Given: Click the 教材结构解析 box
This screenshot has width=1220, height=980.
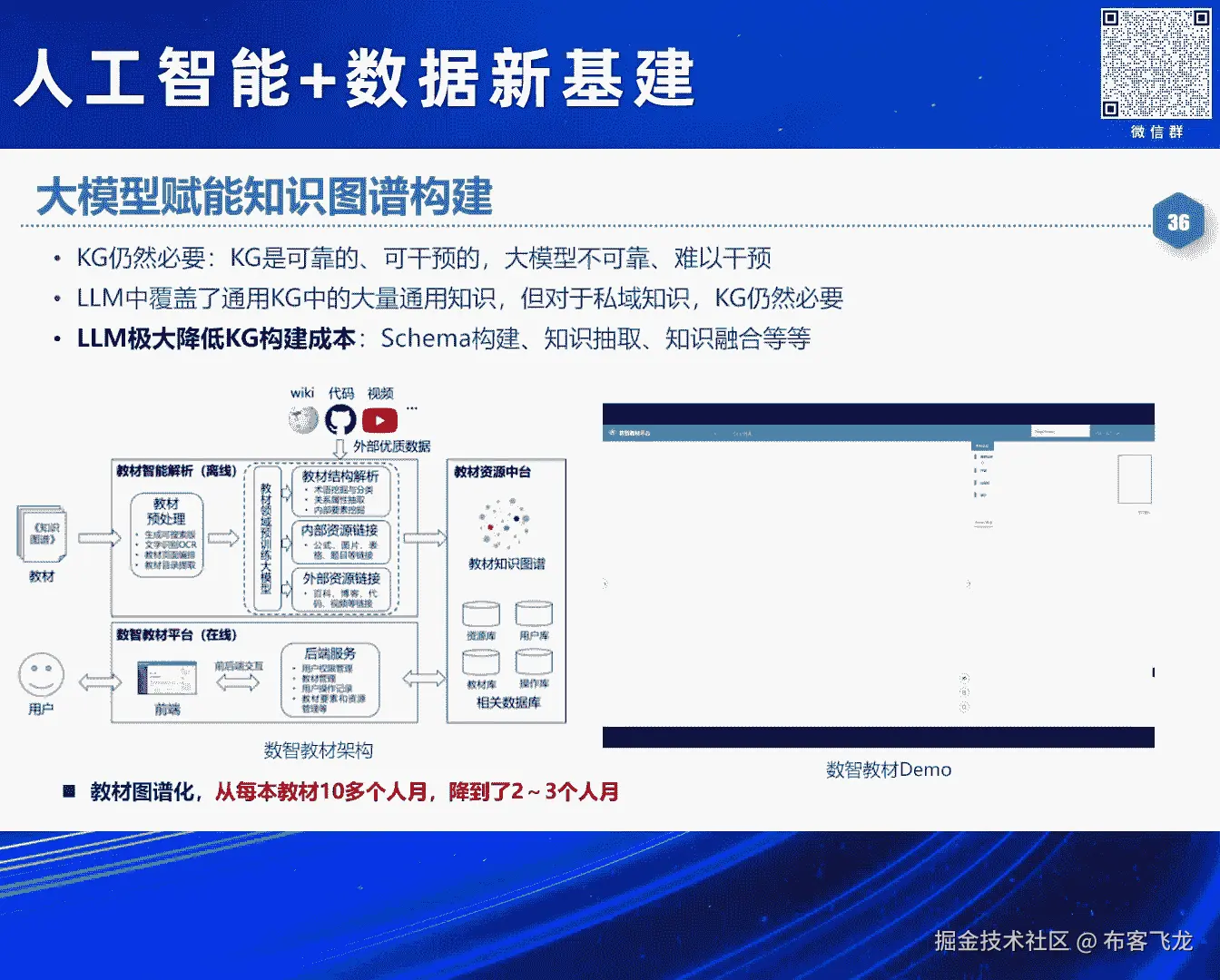Looking at the screenshot, I should (340, 492).
